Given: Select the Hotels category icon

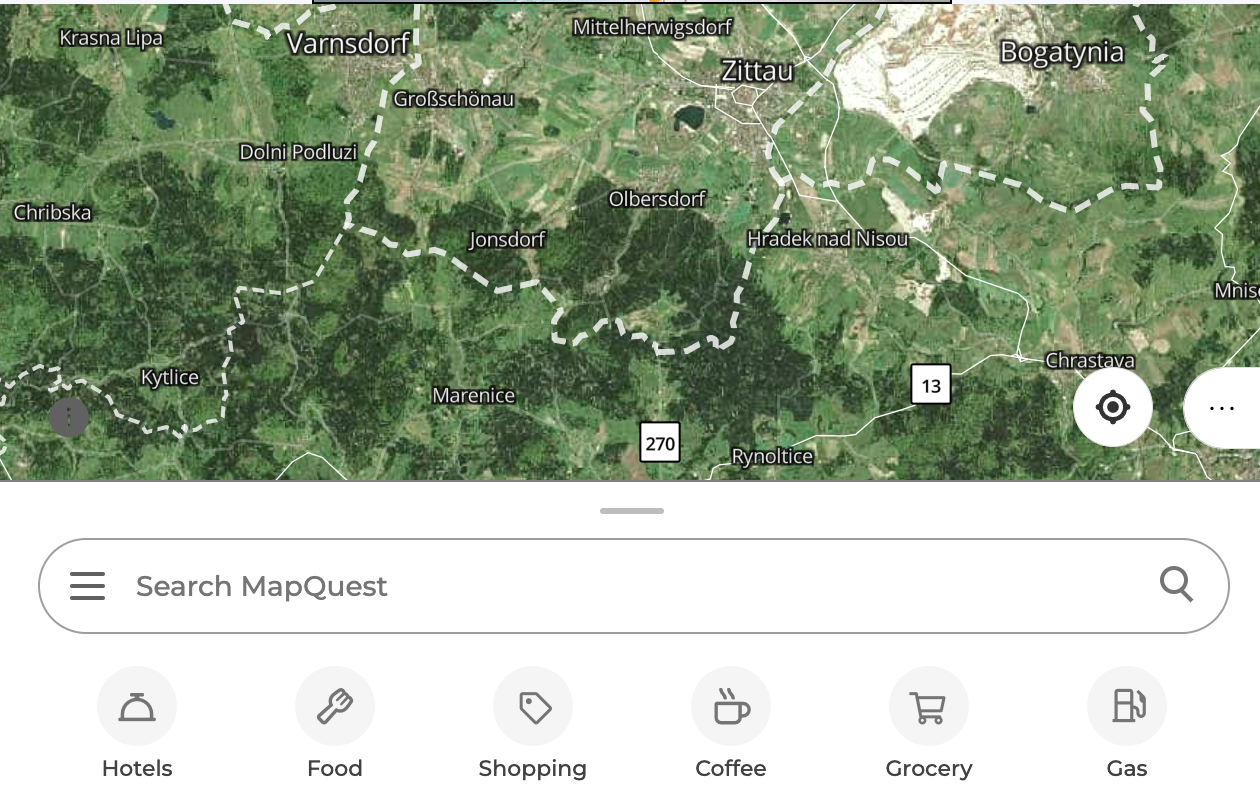Looking at the screenshot, I should click(137, 707).
